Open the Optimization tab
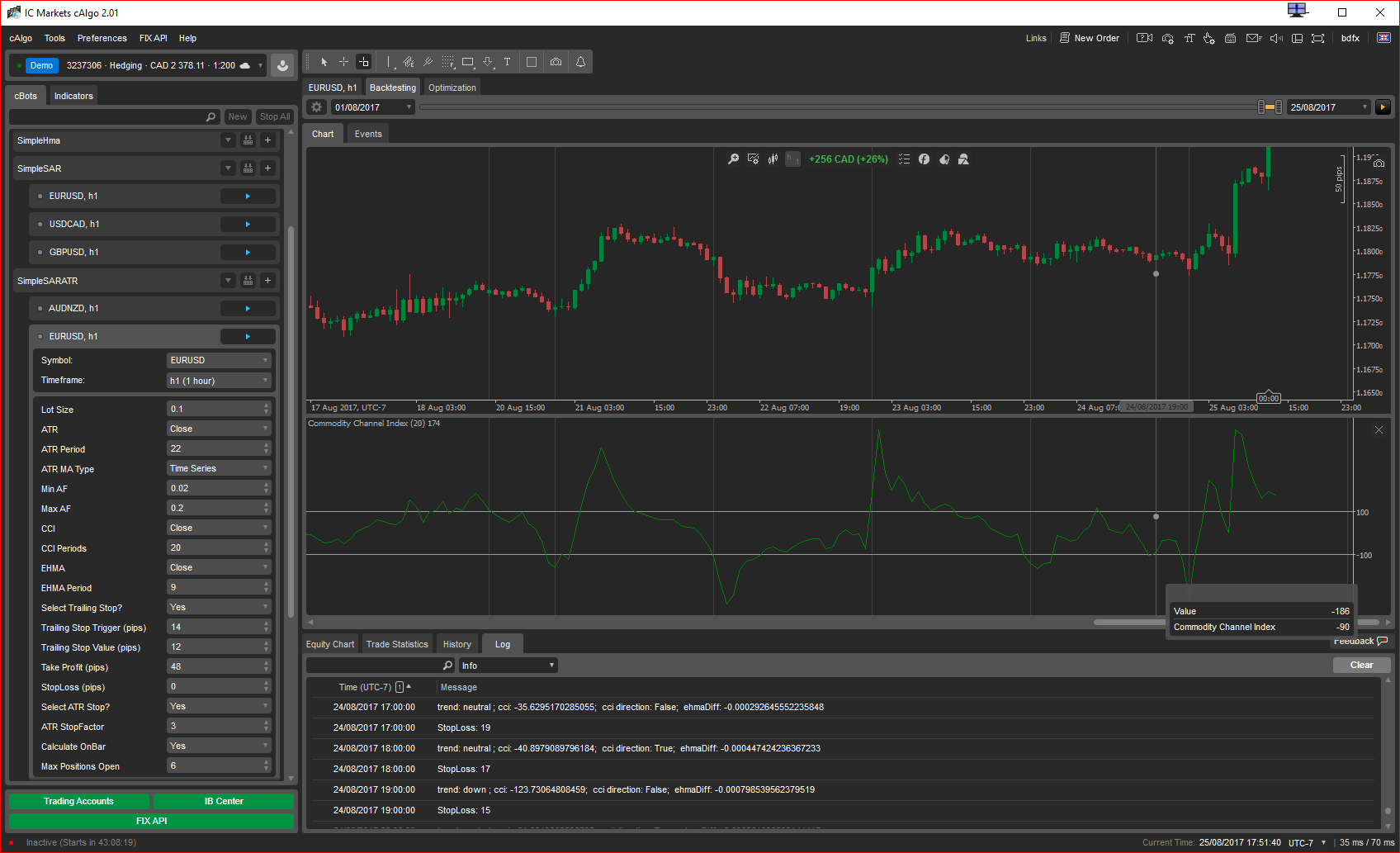 click(x=452, y=88)
